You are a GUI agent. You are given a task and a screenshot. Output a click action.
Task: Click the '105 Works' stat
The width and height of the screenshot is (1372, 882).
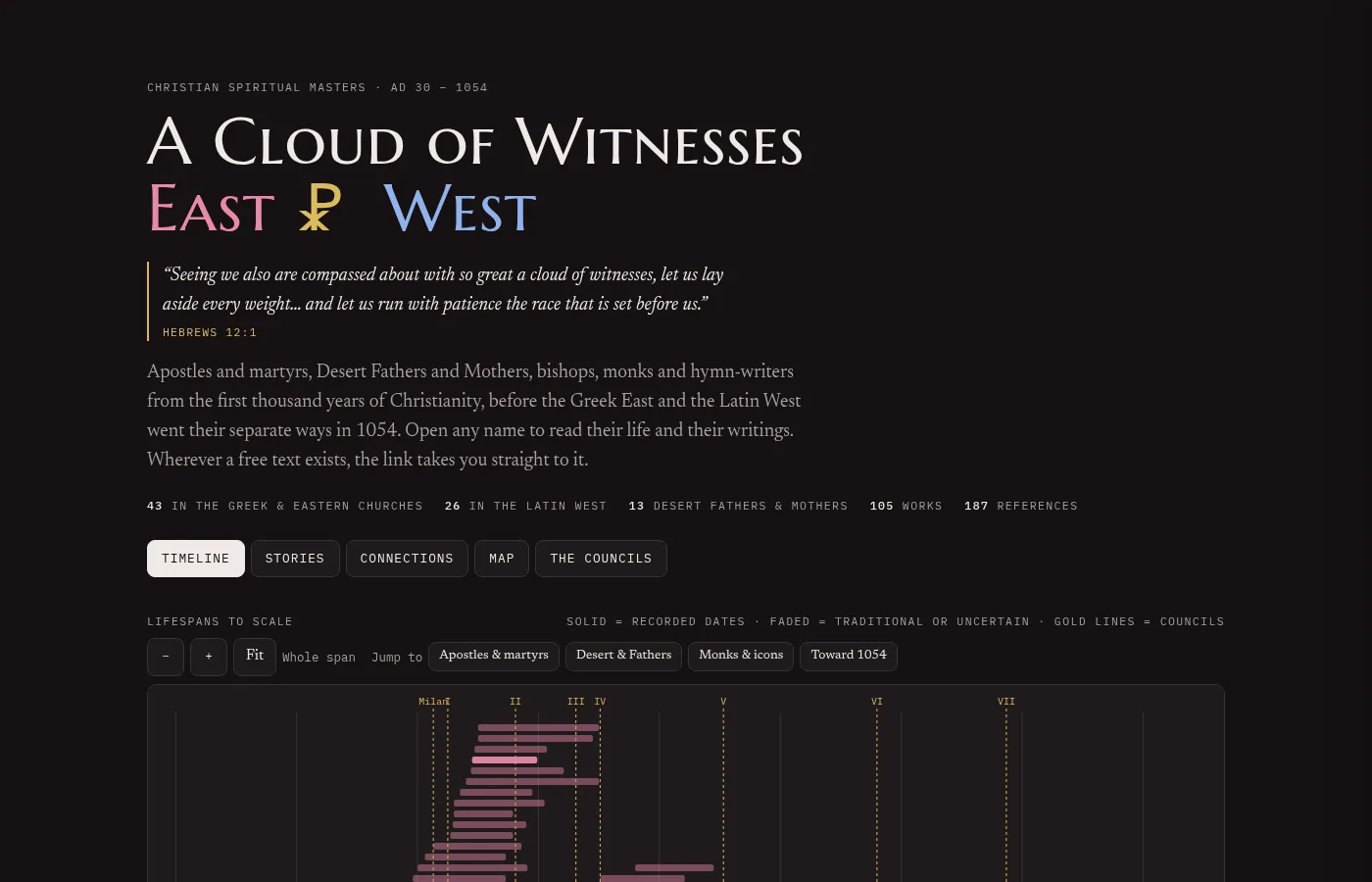pos(906,507)
